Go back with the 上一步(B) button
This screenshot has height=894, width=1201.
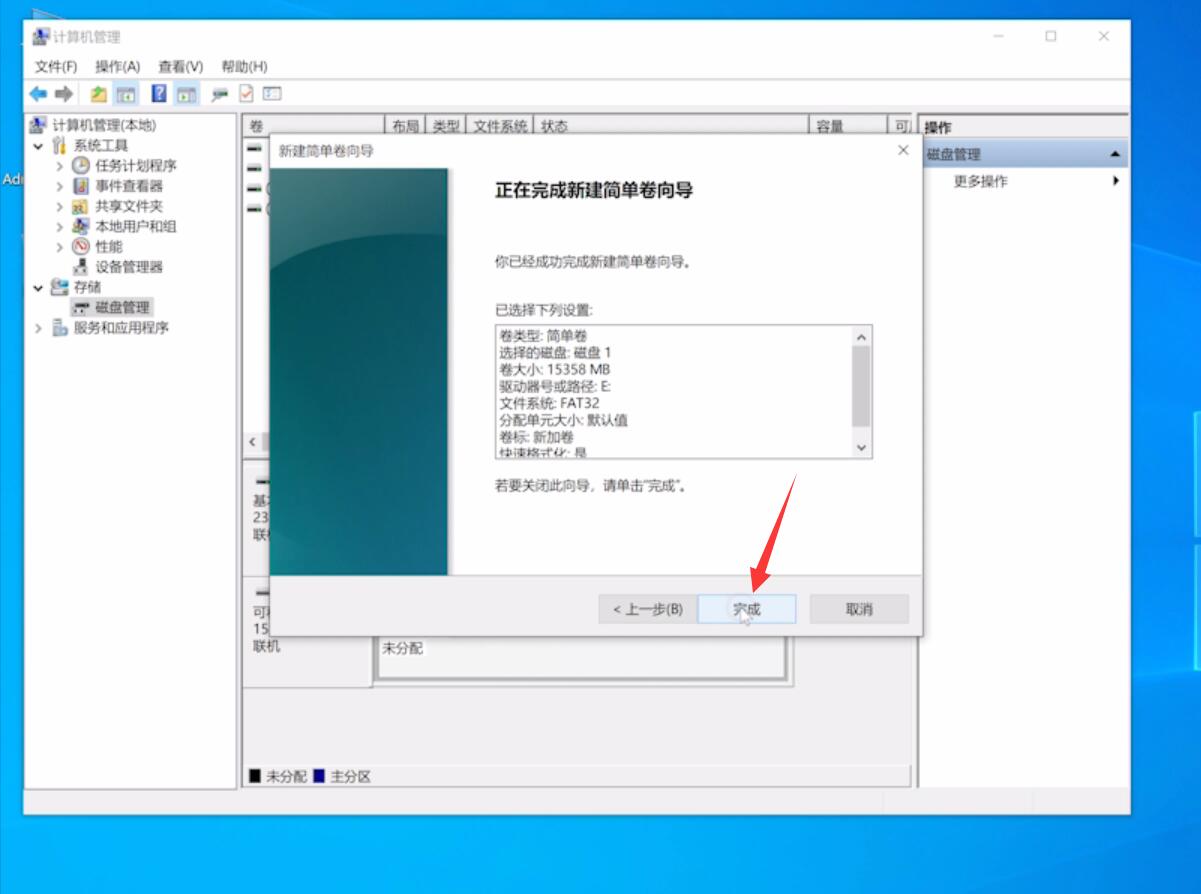tap(648, 609)
